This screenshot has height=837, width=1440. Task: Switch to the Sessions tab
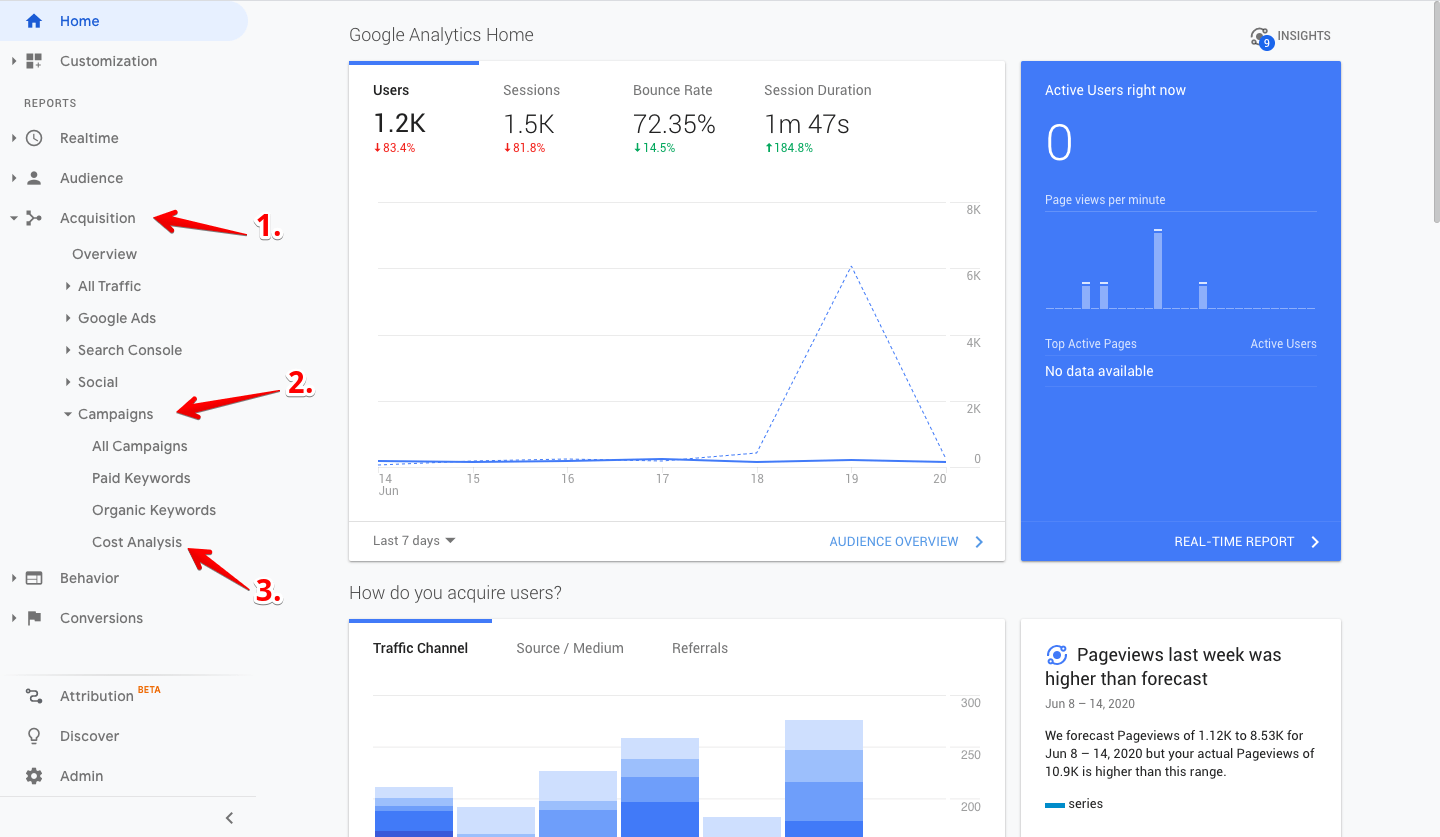point(531,90)
